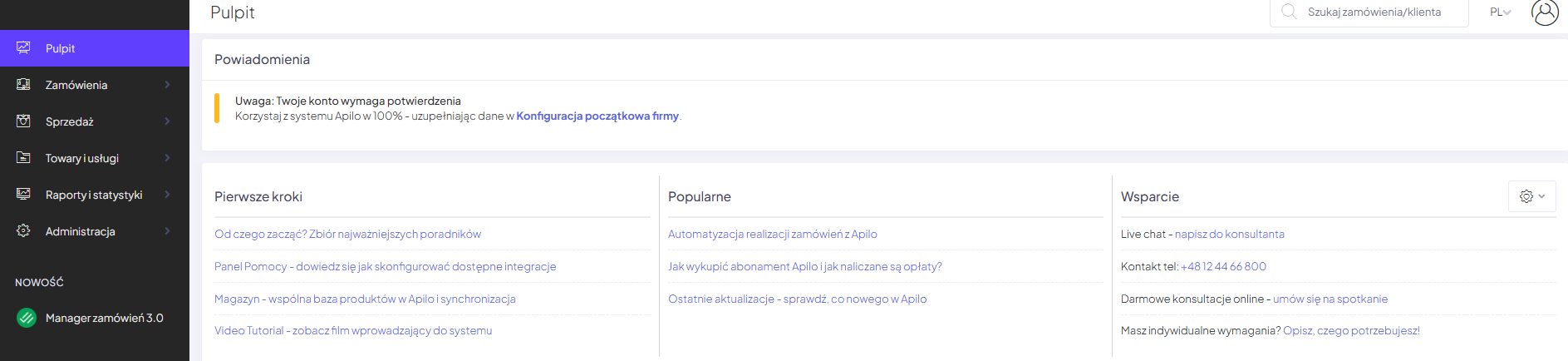1568x361 pixels.
Task: Click the Zamówienia sidebar icon
Action: [x=23, y=85]
